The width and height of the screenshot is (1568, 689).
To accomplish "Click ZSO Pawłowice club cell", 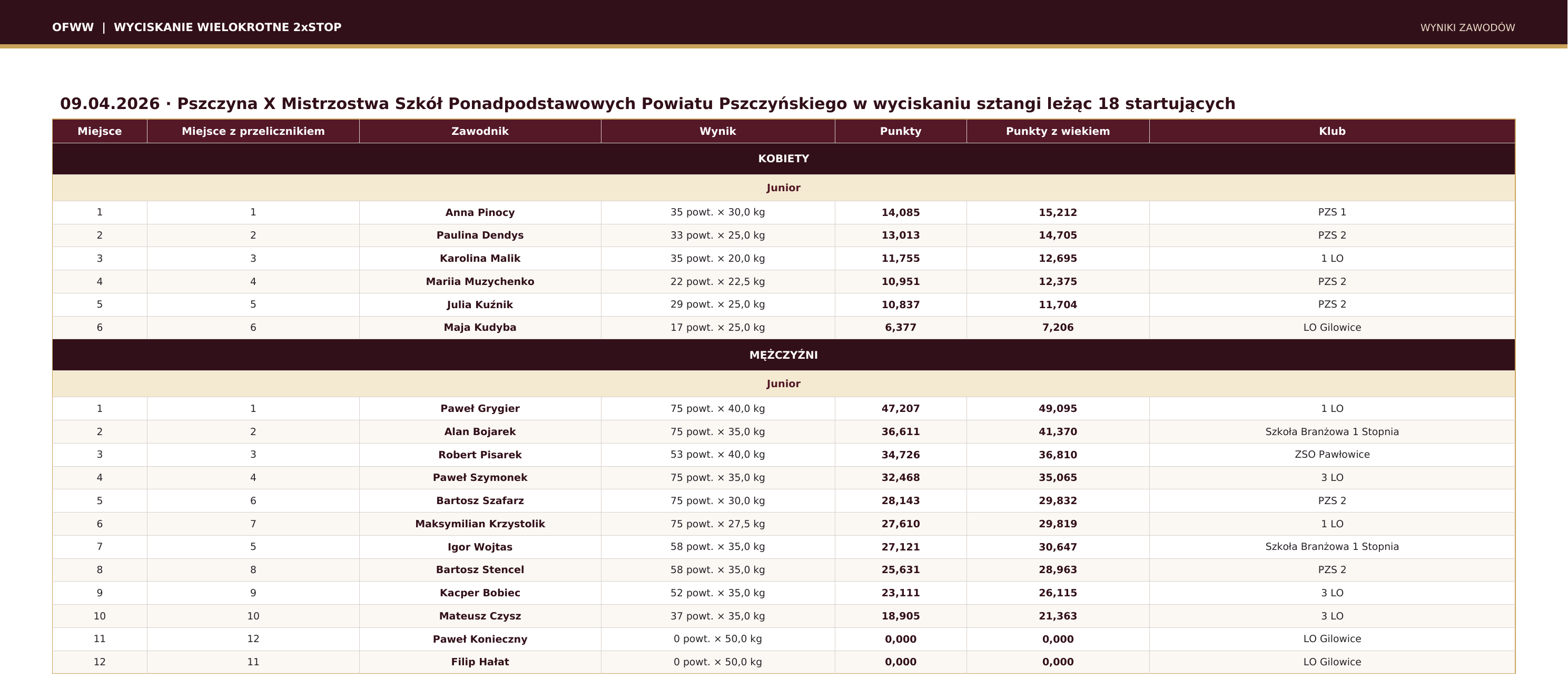I will pos(1333,455).
